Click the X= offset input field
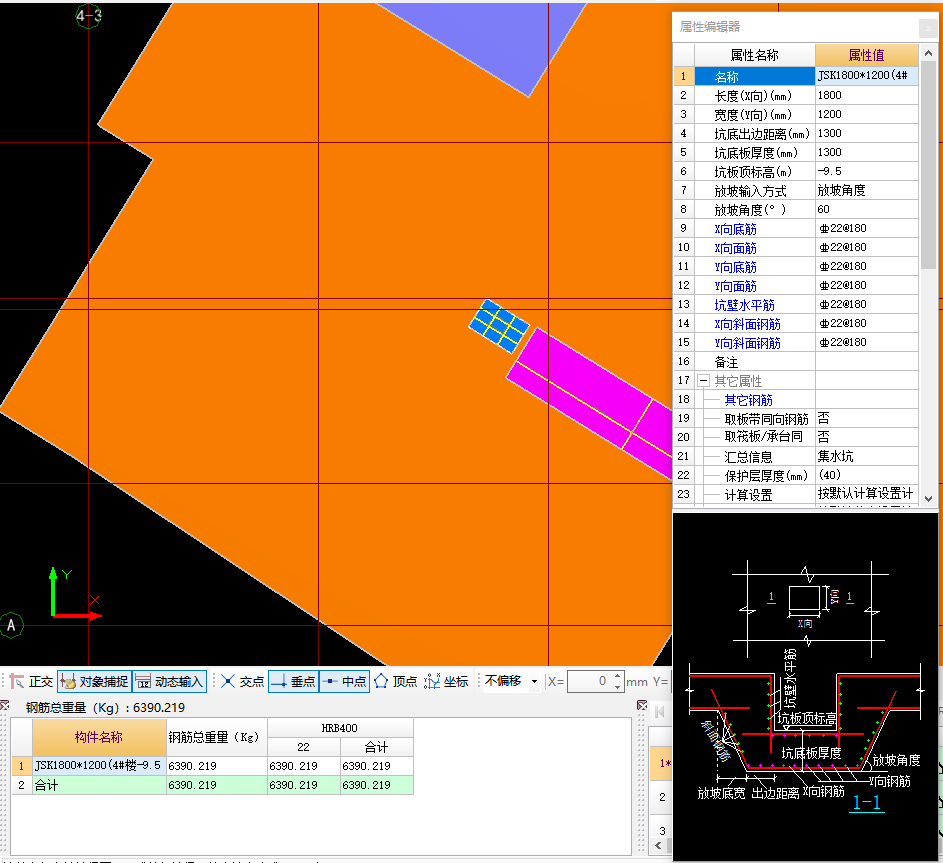 click(589, 681)
